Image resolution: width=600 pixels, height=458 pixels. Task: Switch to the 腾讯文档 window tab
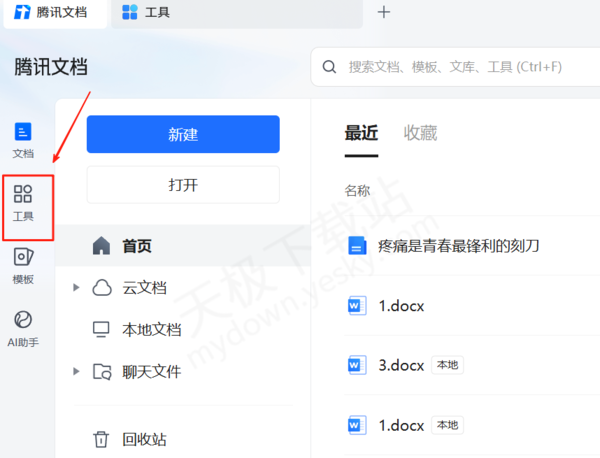[55, 13]
